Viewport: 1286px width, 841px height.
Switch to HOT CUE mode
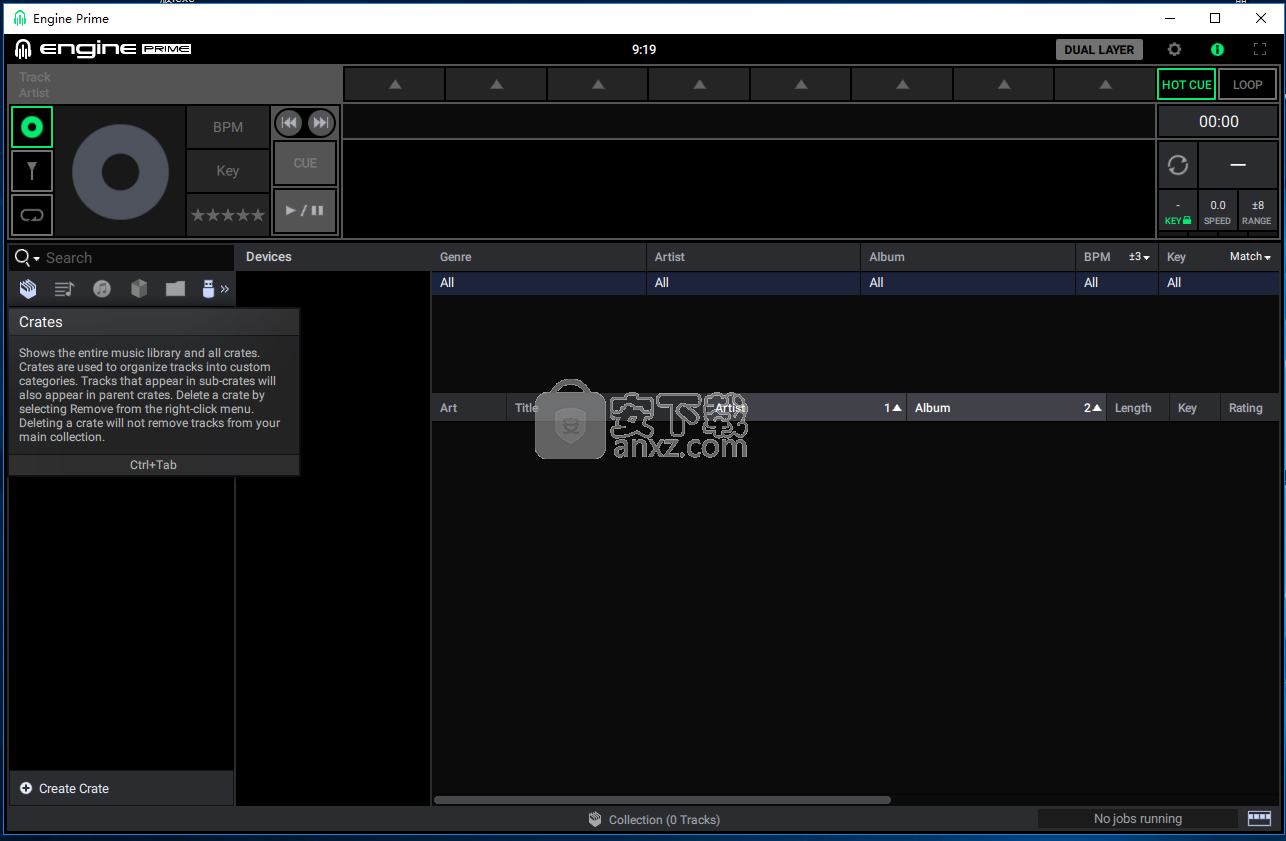(x=1187, y=85)
